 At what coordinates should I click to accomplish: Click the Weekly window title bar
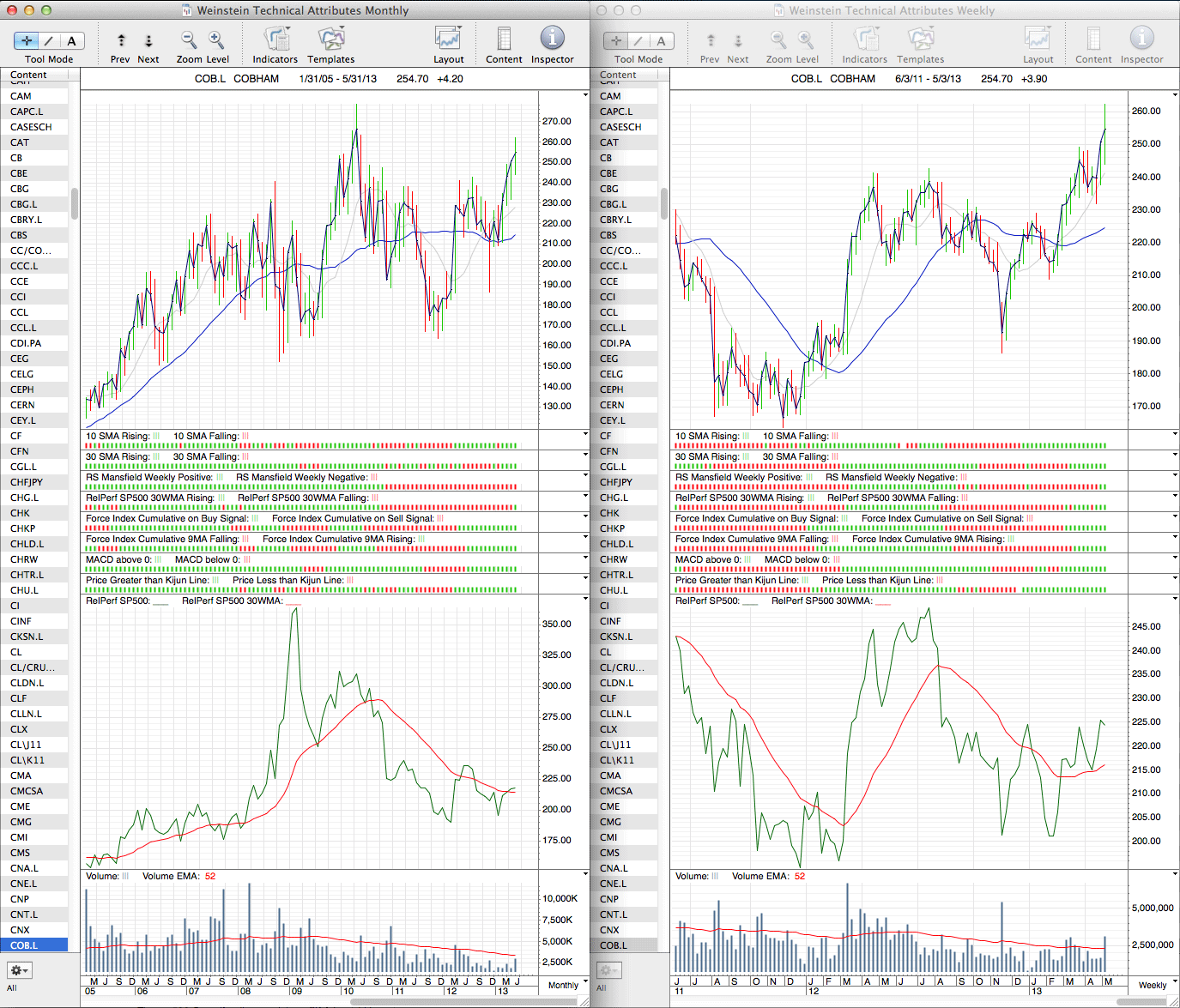884,10
